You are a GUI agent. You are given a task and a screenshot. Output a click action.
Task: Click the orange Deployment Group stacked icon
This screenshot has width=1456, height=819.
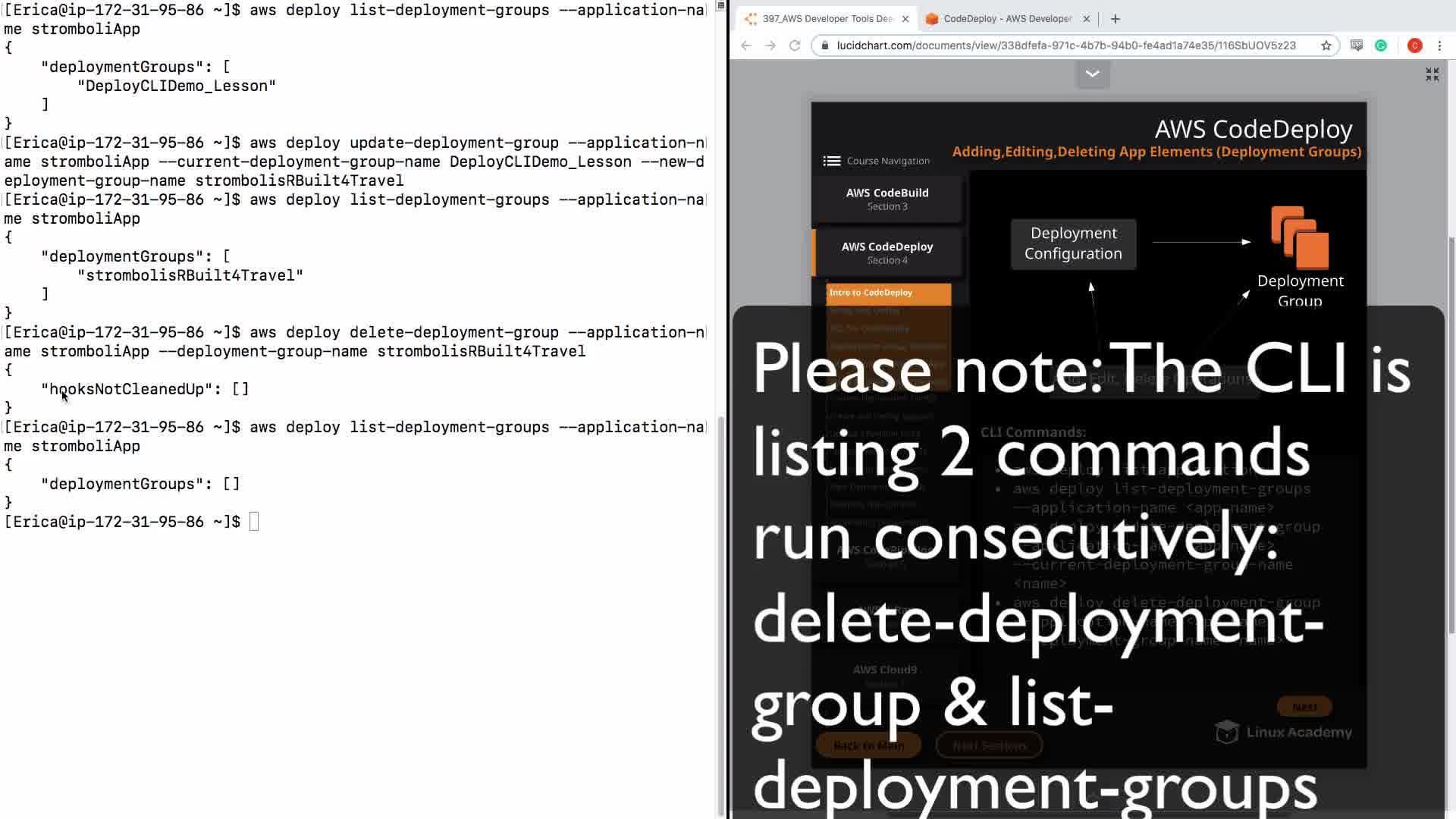tap(1300, 238)
